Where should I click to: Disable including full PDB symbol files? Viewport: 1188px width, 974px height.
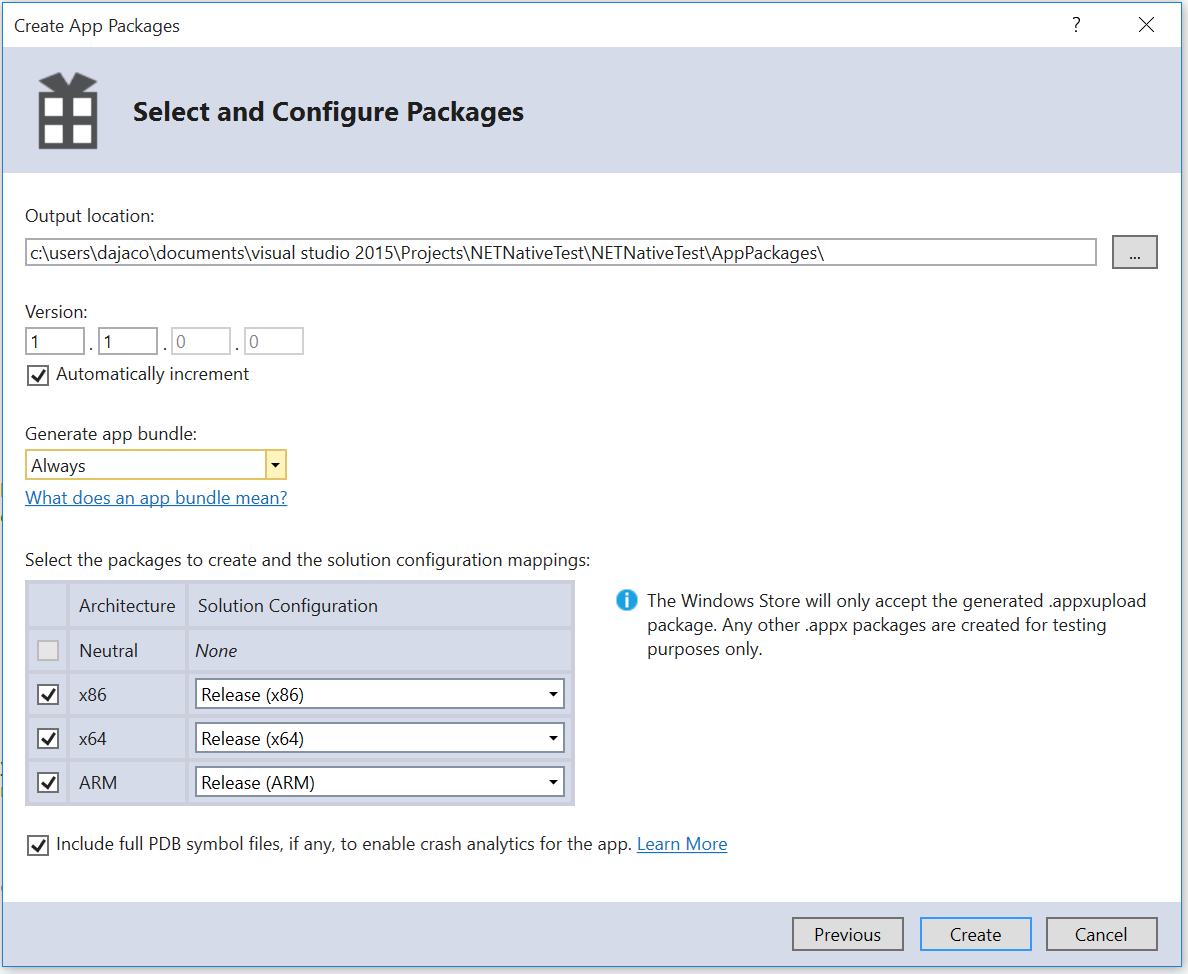click(x=37, y=845)
